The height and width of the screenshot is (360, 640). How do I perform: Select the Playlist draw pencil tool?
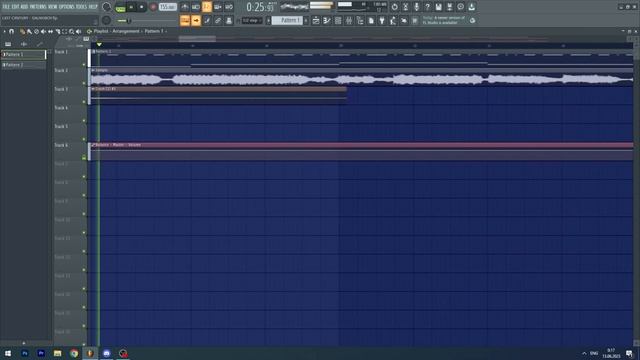[x=22, y=31]
